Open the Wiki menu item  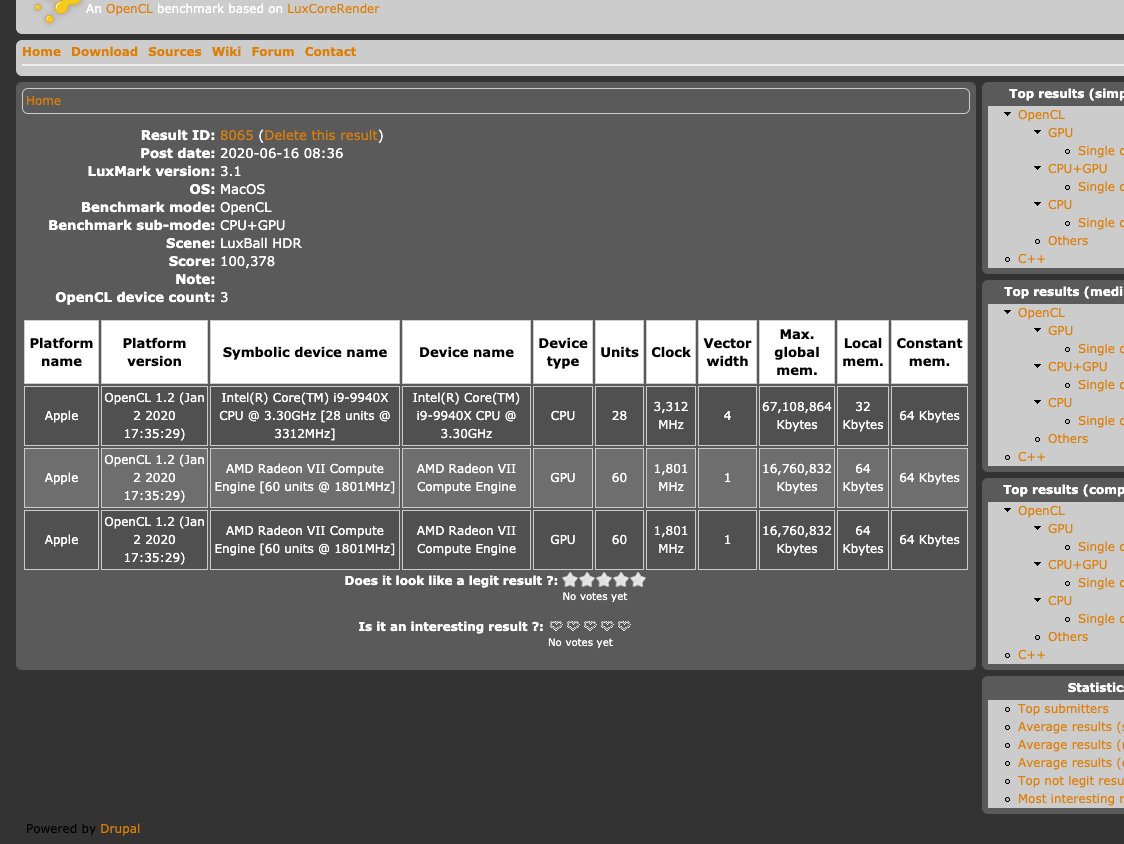tap(226, 52)
